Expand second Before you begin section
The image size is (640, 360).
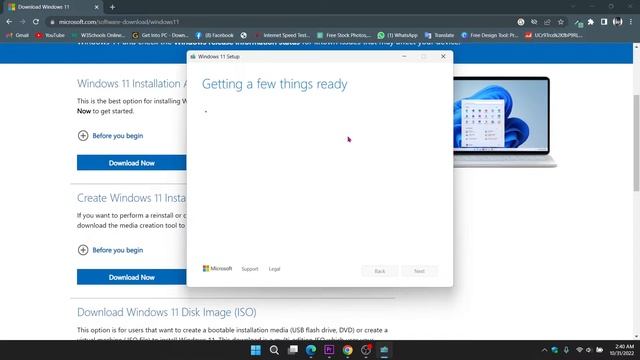pos(110,250)
